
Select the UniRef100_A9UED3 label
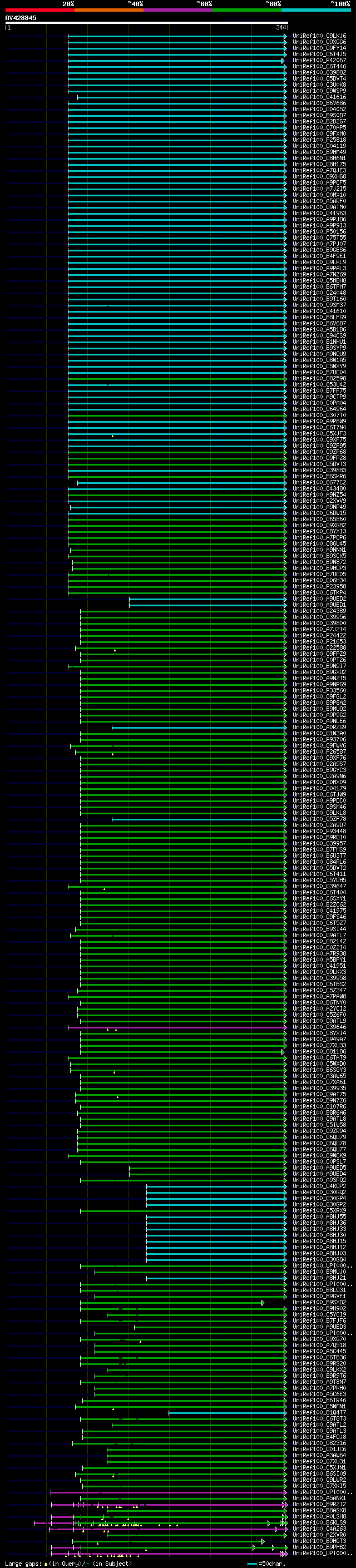click(319, 1327)
